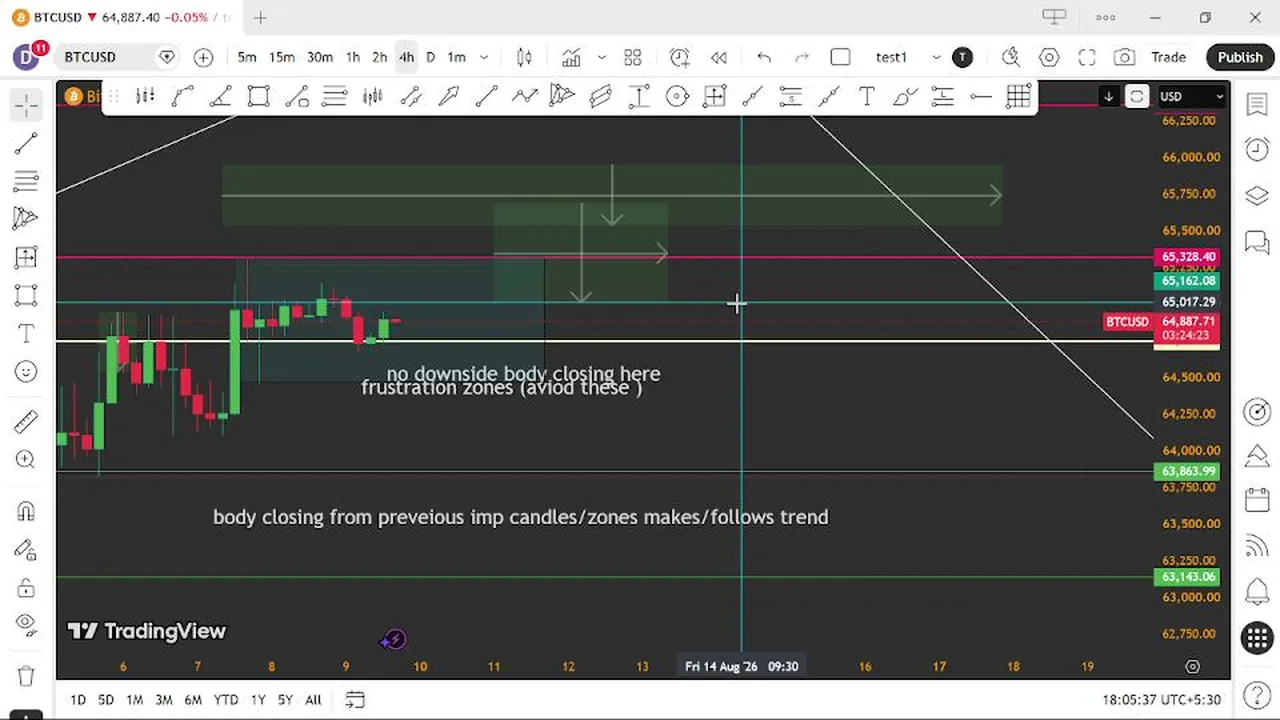Screen dimensions: 1280x720
Task: Select the brush tool in favorites toolbar
Action: coord(905,96)
